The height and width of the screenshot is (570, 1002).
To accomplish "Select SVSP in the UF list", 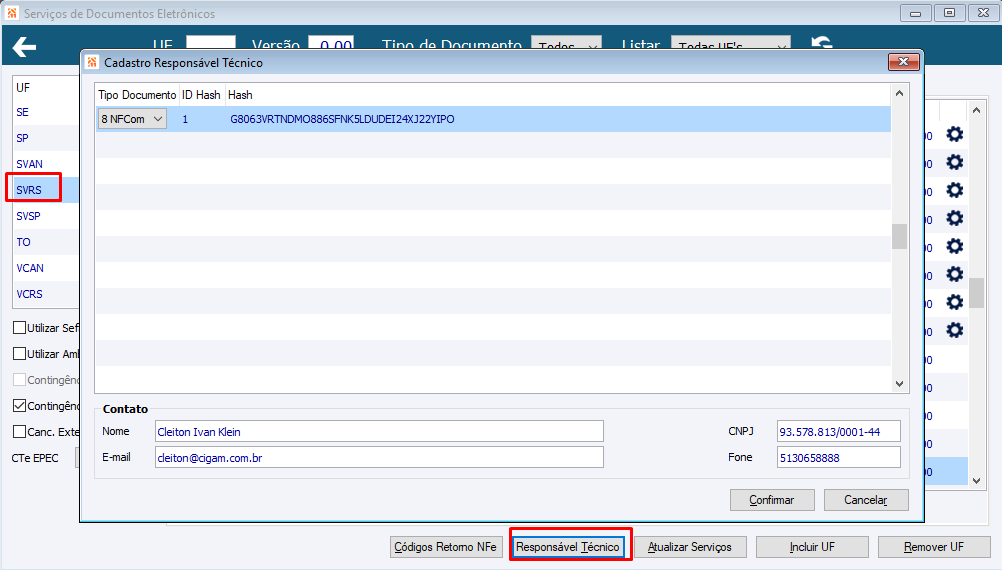I will (x=28, y=216).
